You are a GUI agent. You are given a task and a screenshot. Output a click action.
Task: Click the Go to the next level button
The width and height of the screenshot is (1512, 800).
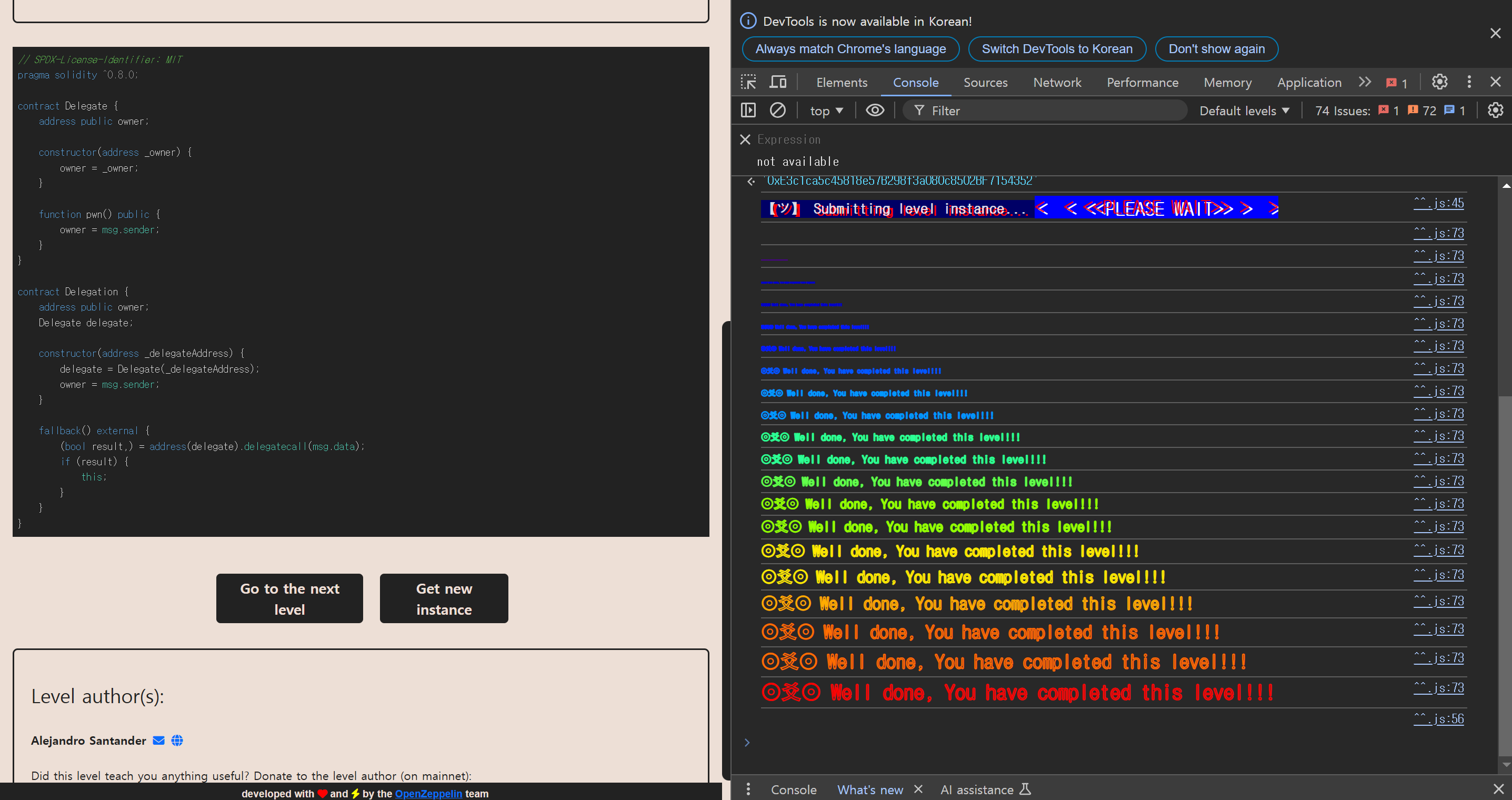tap(289, 598)
